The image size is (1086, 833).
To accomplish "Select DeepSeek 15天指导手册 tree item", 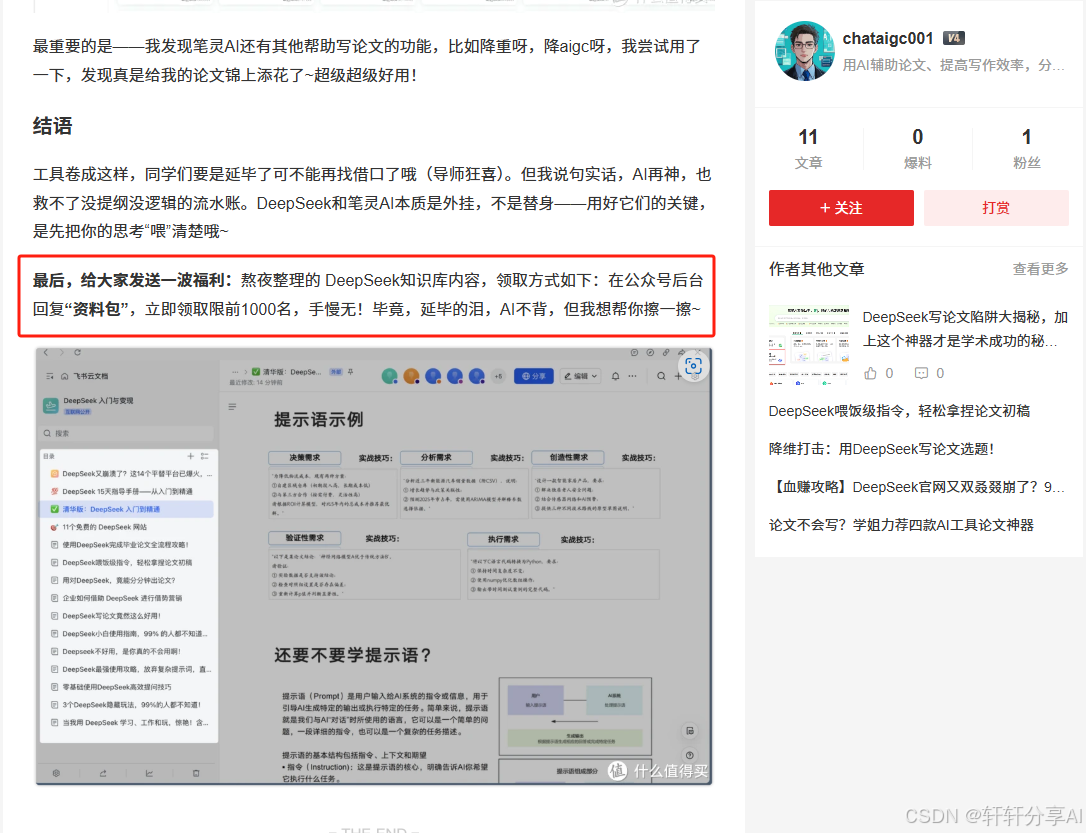I will (x=127, y=491).
